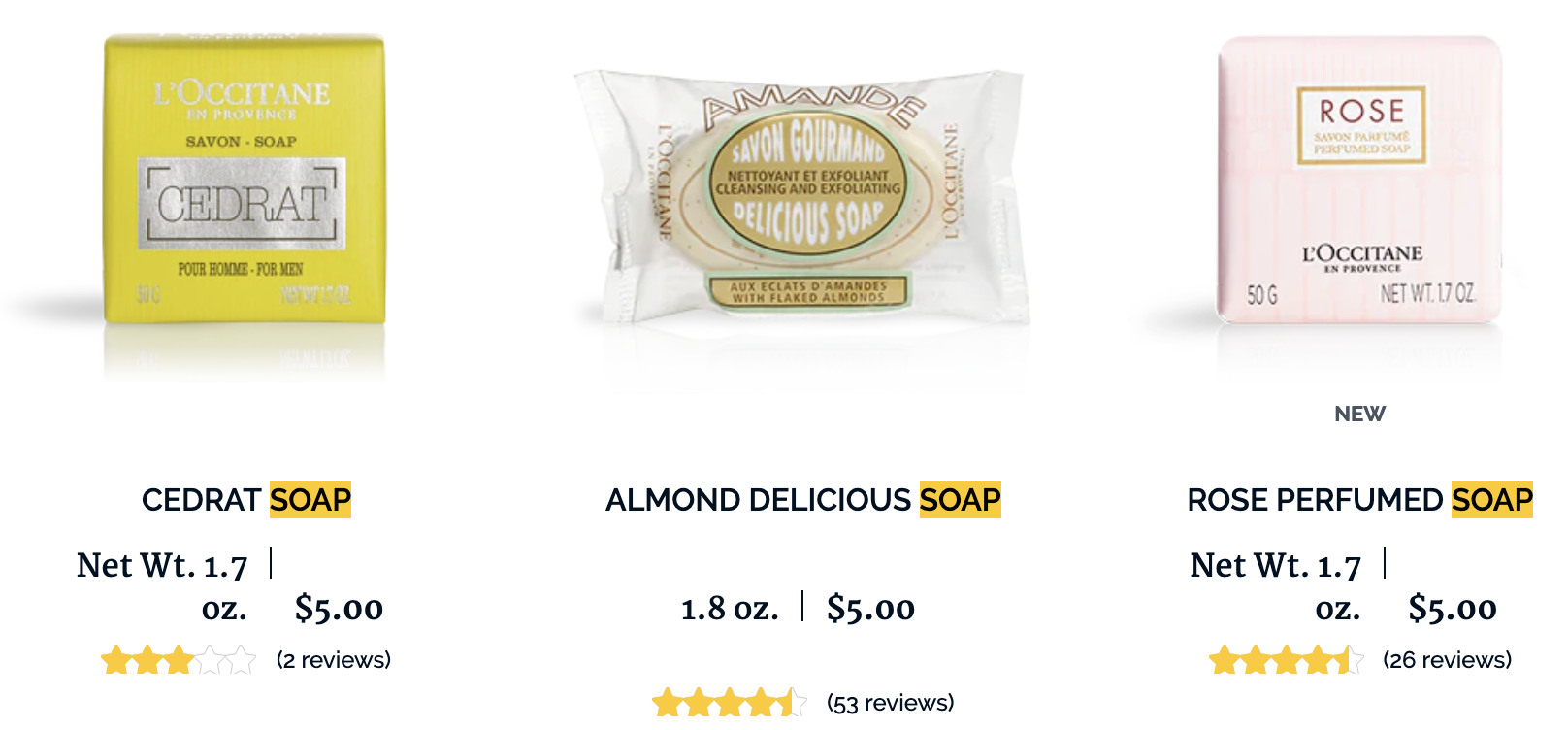Viewport: 1568px width, 730px height.
Task: Click the first star of Cedrat rating
Action: (x=116, y=660)
